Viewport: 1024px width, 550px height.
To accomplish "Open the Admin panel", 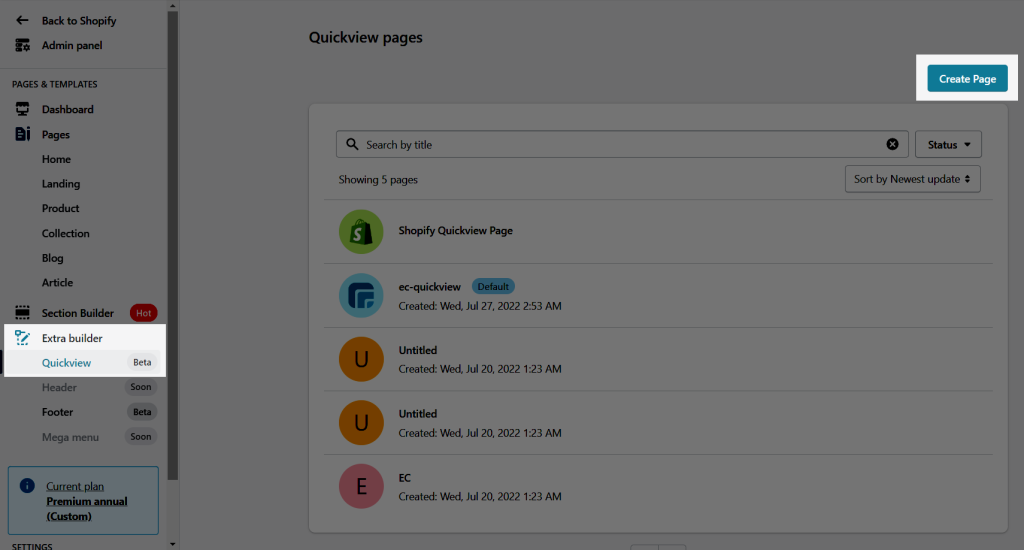I will 72,45.
